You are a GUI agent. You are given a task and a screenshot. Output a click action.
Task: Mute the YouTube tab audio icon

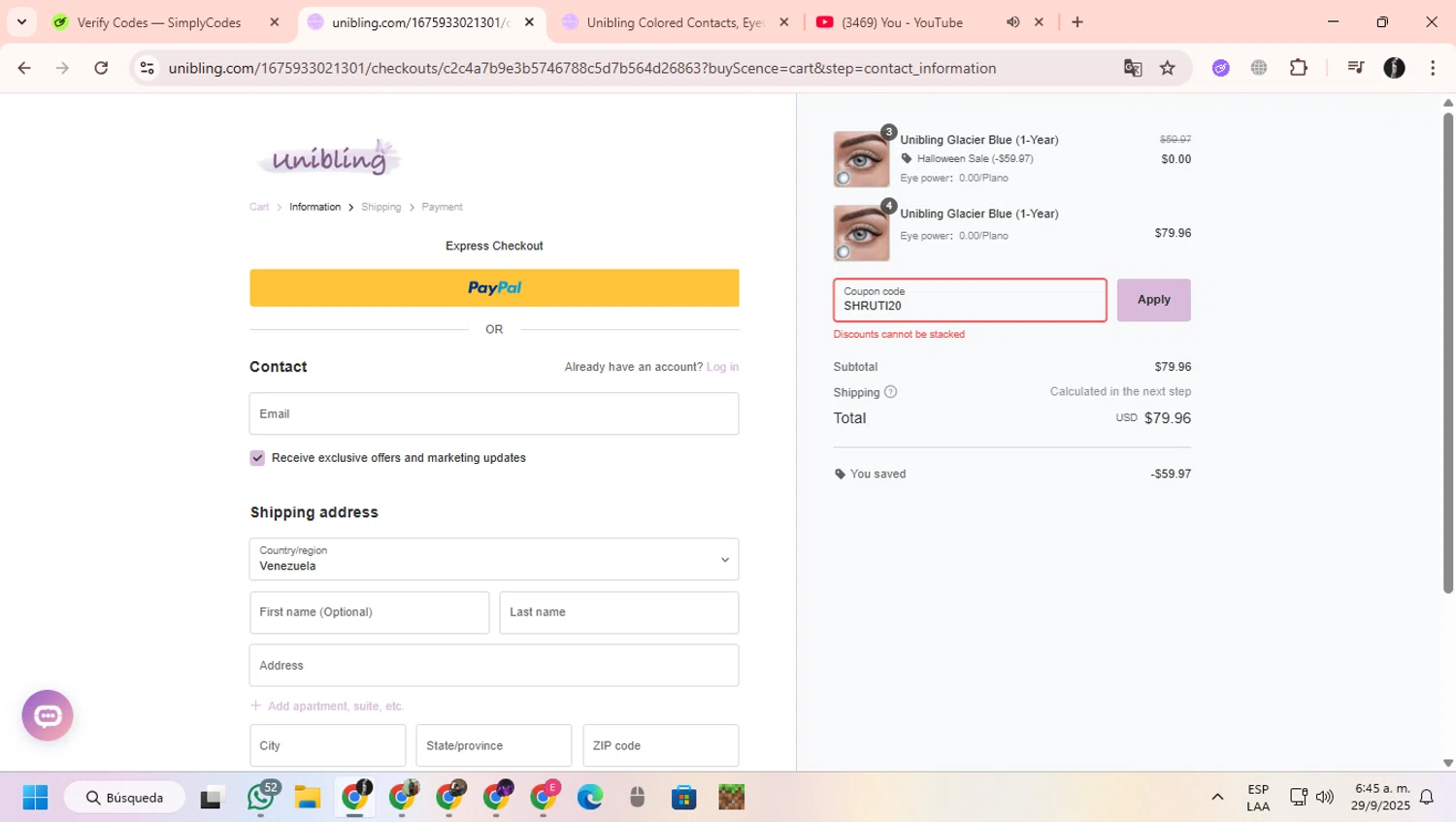tap(1012, 22)
